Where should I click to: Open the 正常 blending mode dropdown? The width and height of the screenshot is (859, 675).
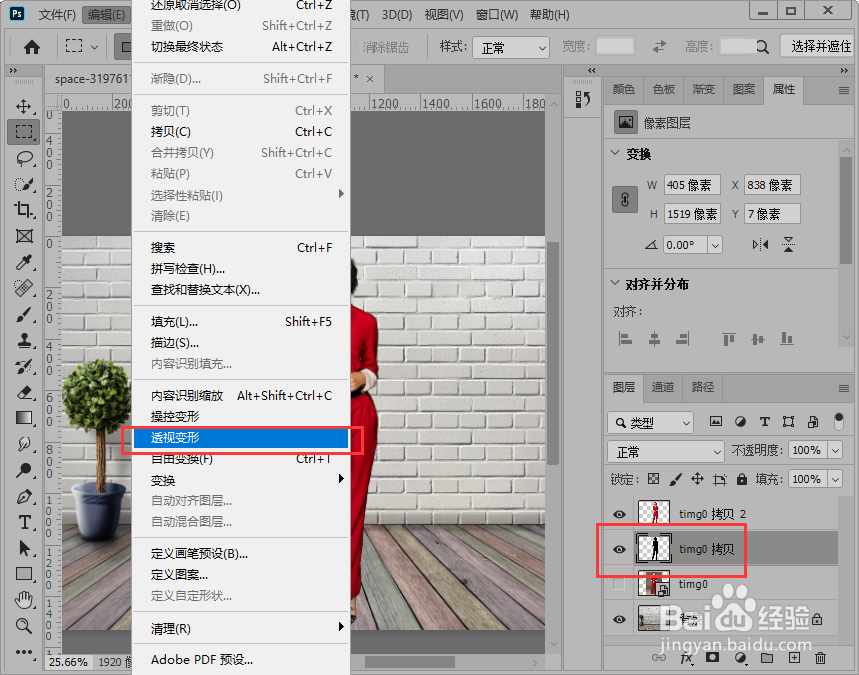click(x=665, y=451)
